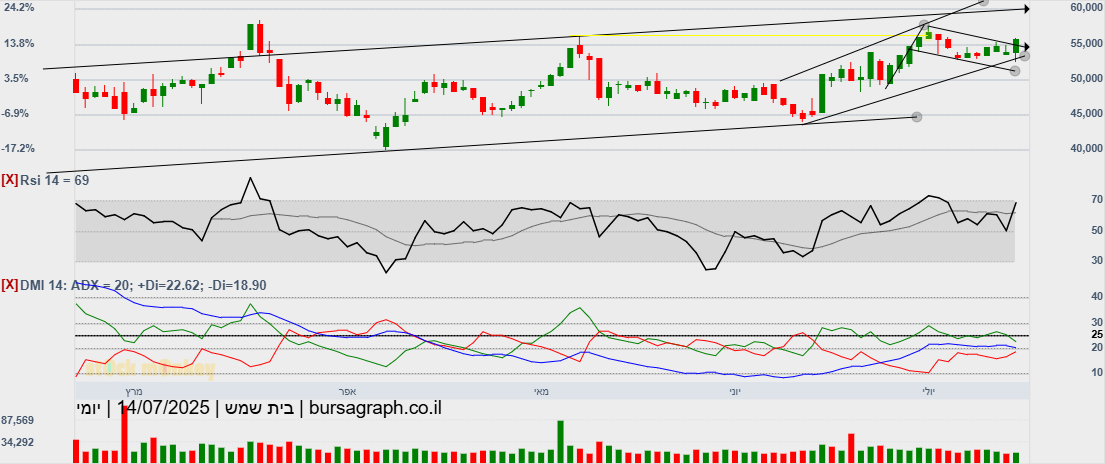Click the 13.8% percent axis label
Screen dimensions: 1105x464
(19, 44)
